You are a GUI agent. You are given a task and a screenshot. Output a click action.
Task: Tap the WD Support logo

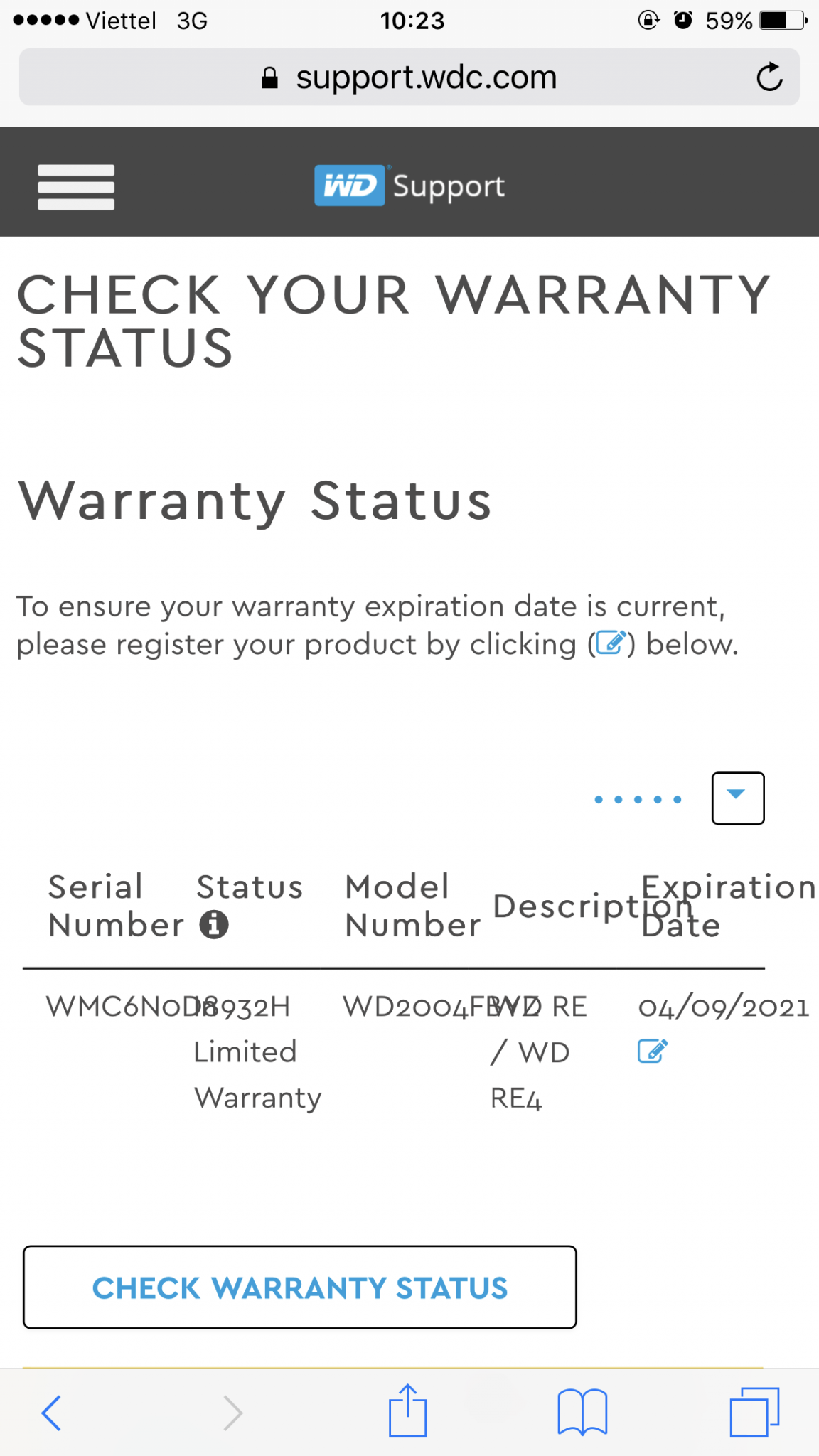(409, 186)
